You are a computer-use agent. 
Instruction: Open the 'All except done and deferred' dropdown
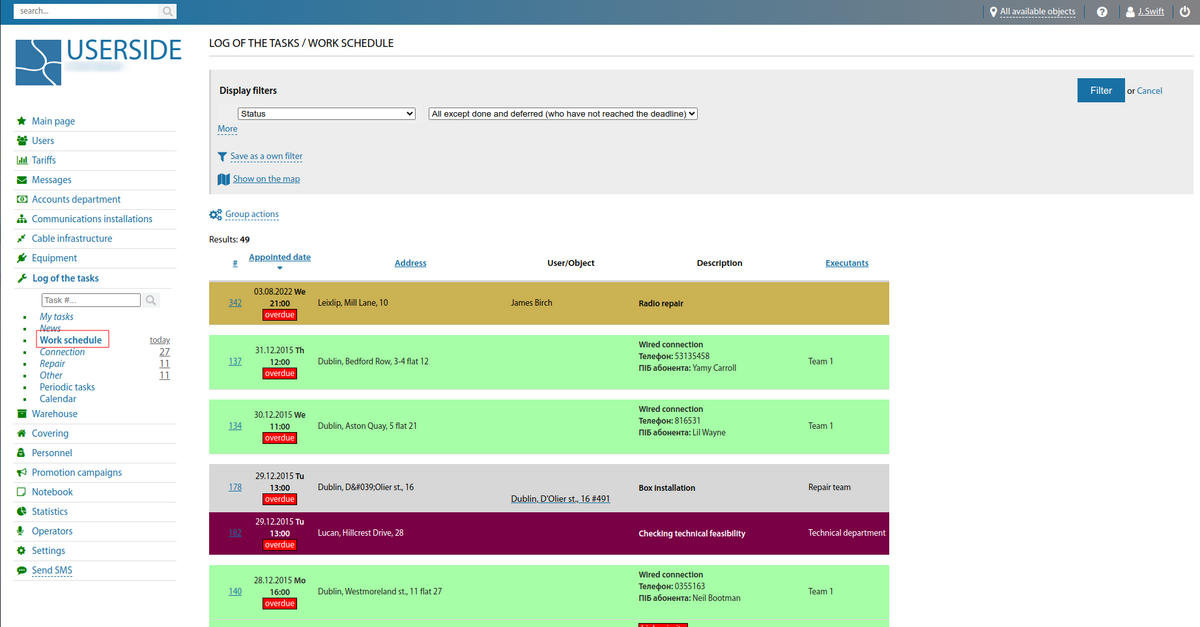(x=562, y=113)
